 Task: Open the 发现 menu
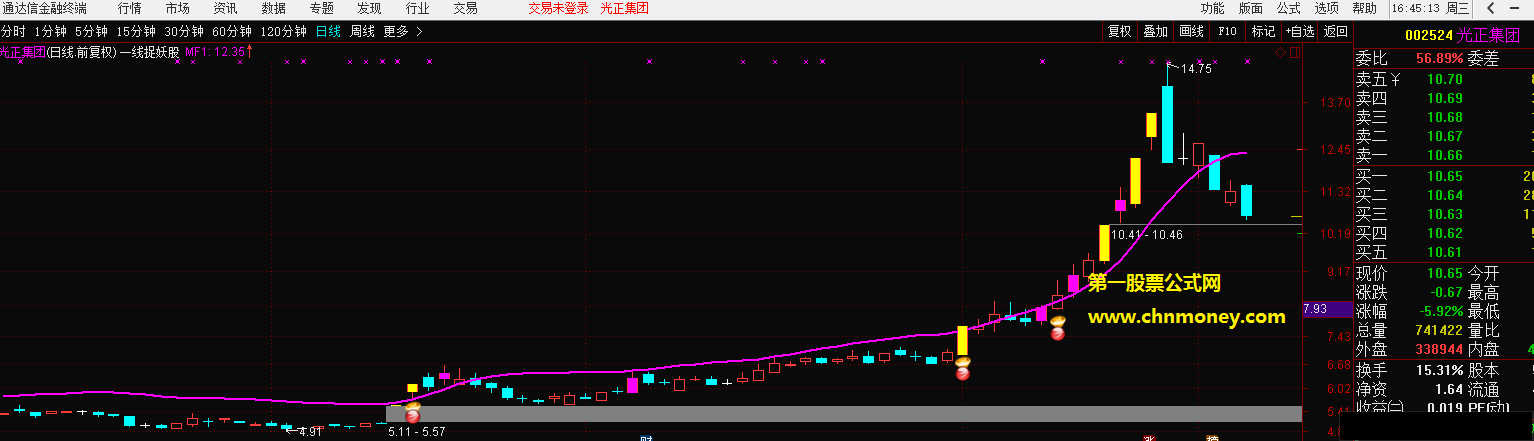[369, 8]
